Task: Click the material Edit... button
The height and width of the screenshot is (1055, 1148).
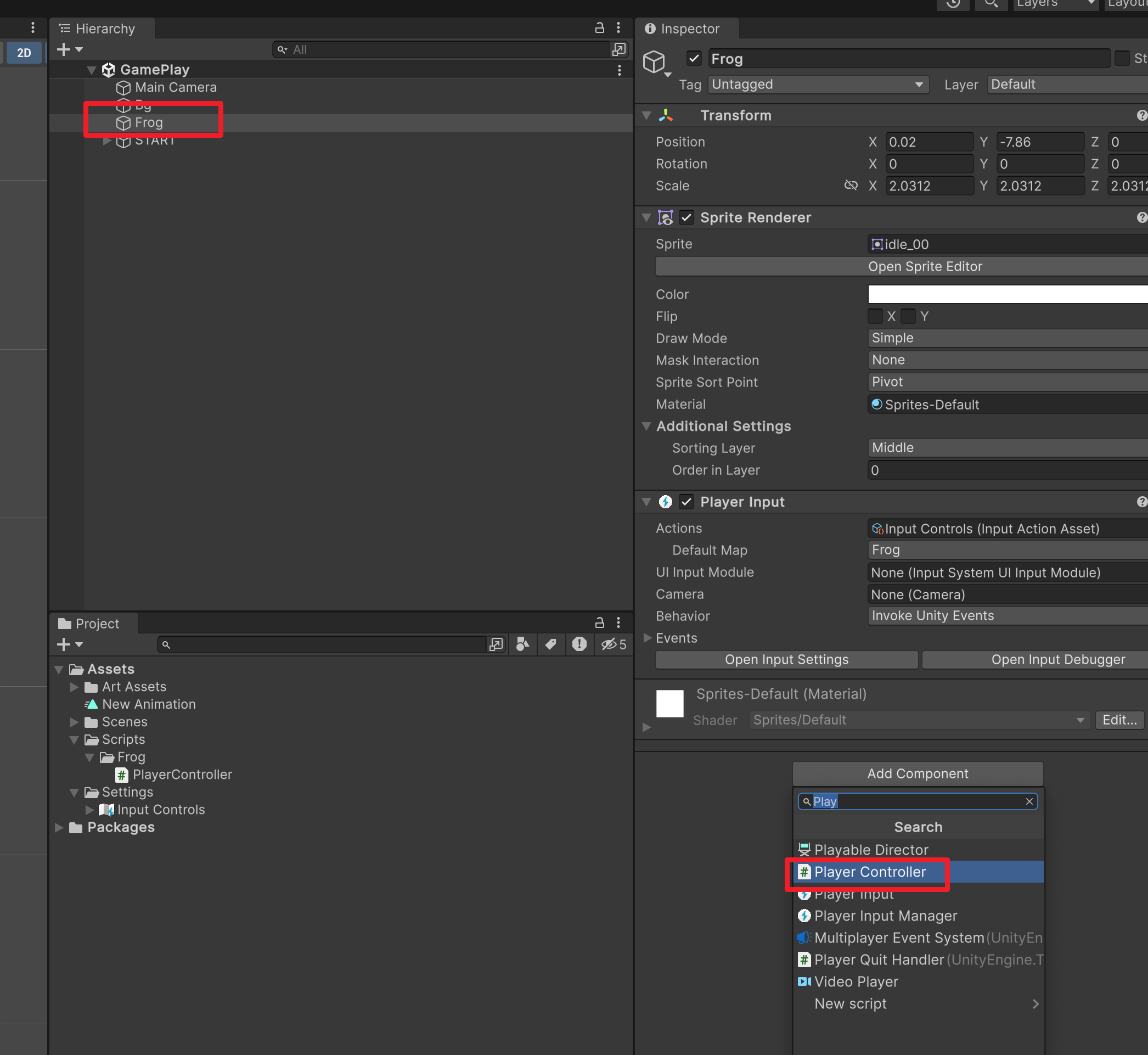Action: click(1119, 720)
